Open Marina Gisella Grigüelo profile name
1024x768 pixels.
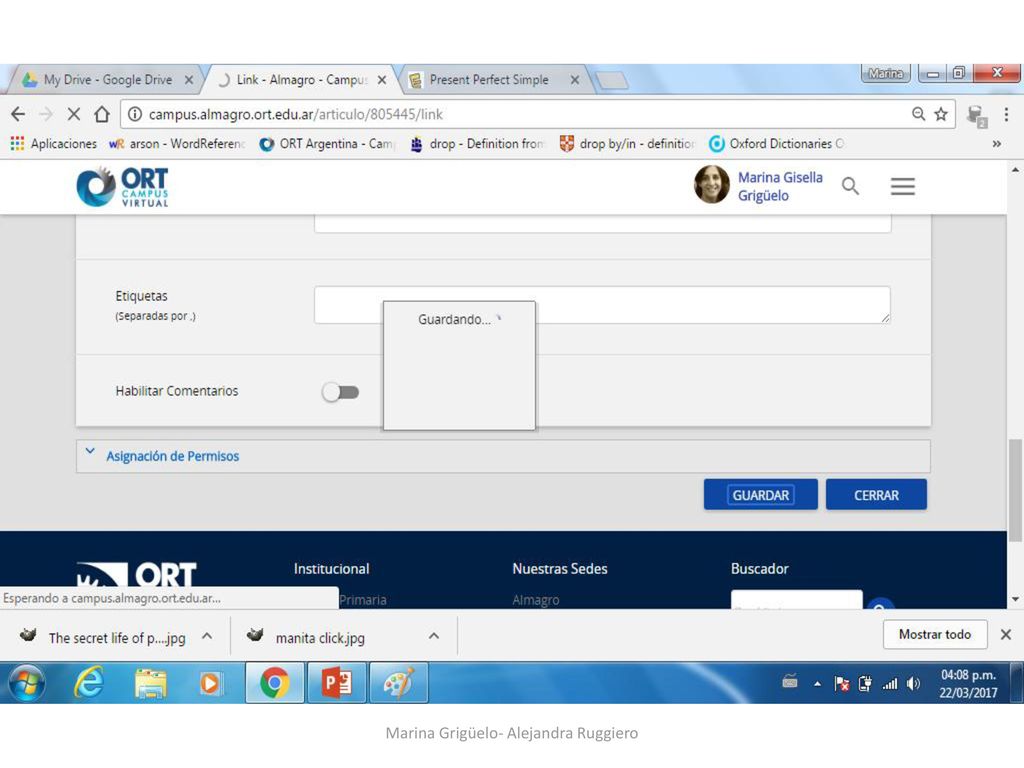[780, 186]
